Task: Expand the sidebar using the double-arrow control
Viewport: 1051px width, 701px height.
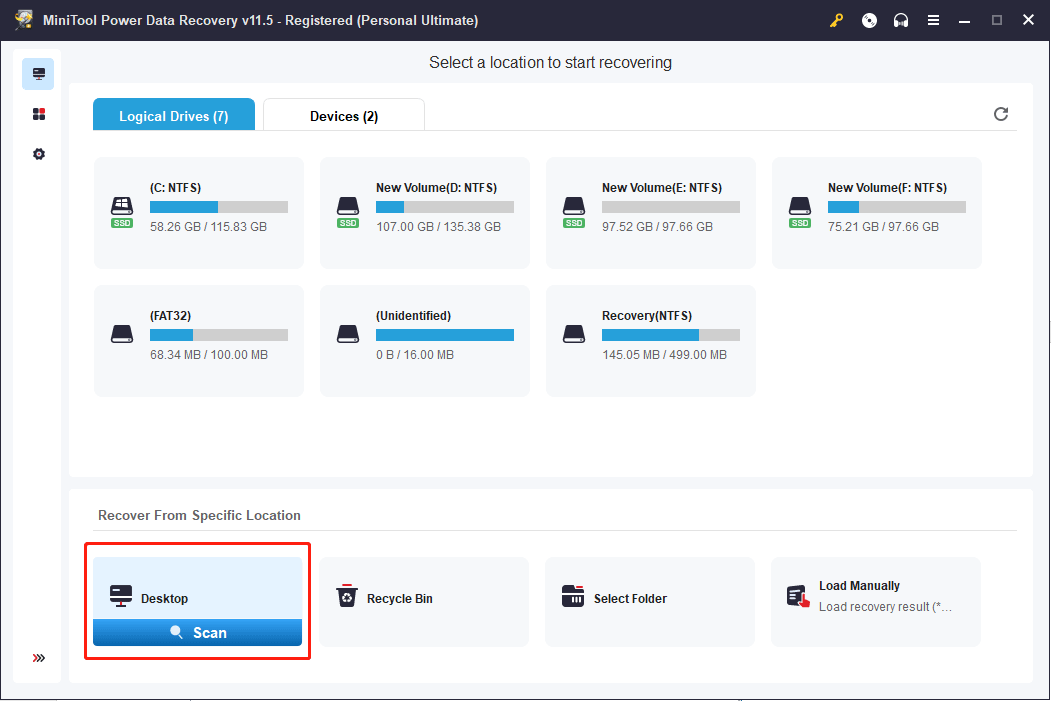Action: 38,658
